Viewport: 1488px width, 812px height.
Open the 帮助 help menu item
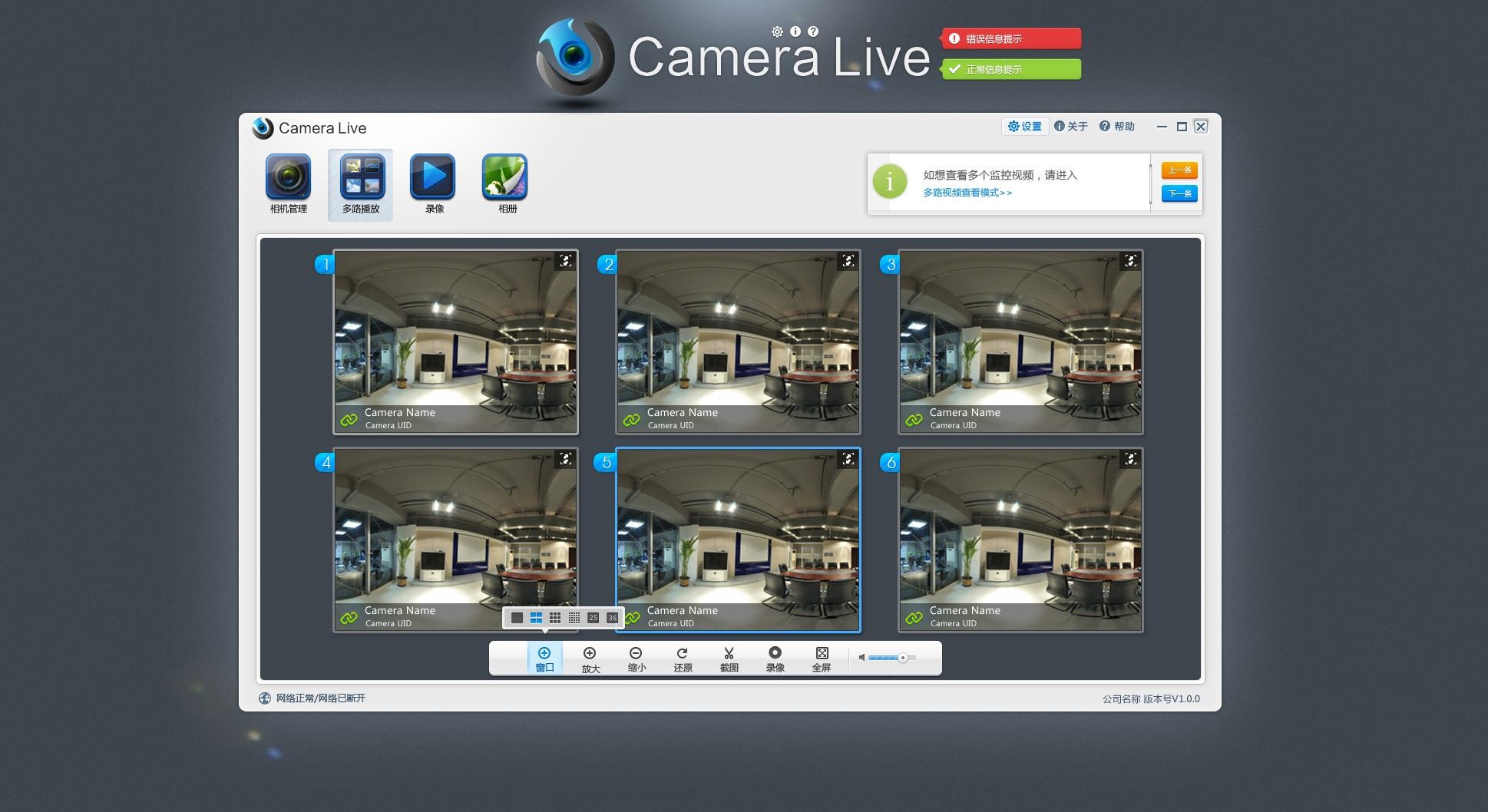[1117, 127]
